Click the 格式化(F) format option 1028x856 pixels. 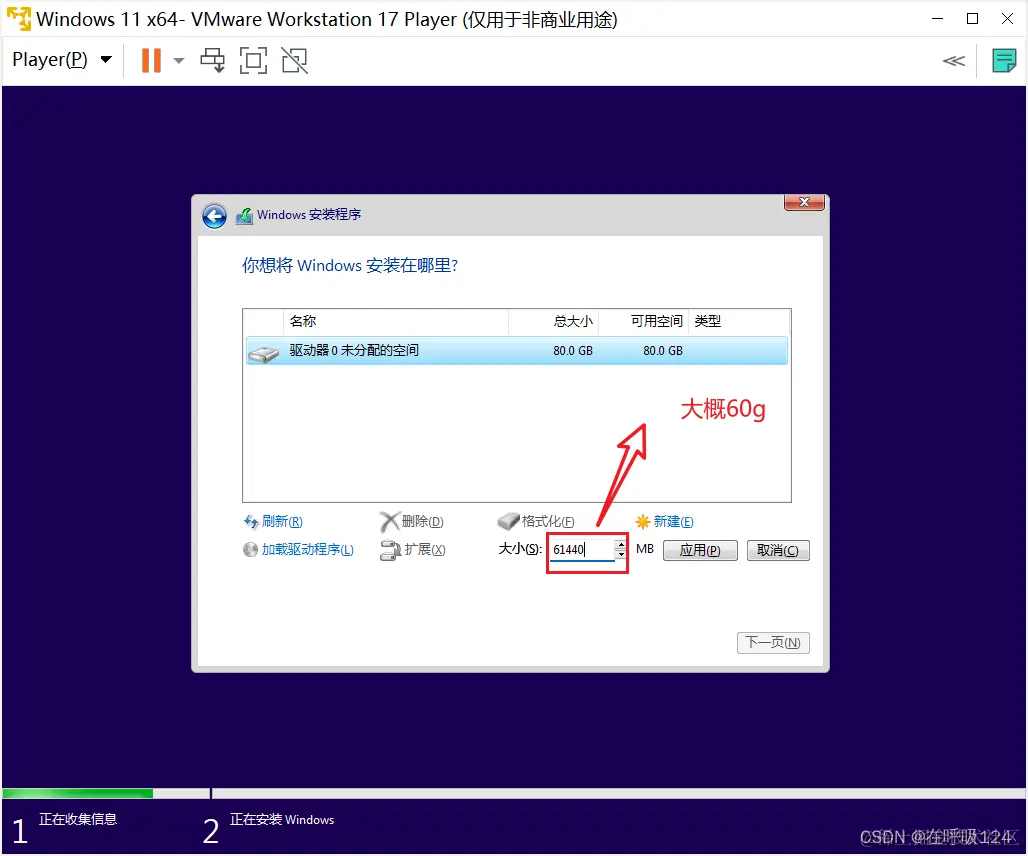pyautogui.click(x=547, y=522)
